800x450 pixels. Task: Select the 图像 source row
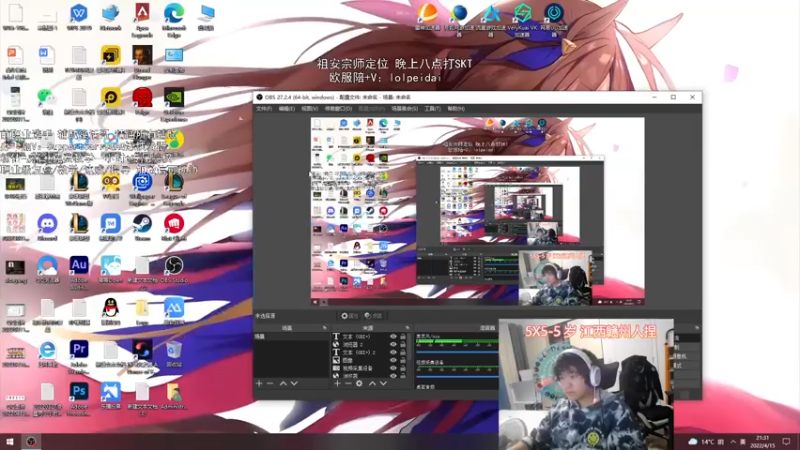(370, 360)
